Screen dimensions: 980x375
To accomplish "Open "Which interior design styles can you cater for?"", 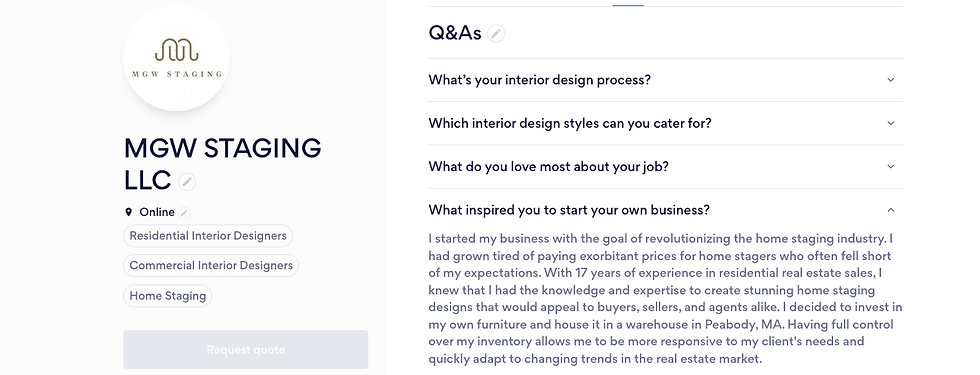I will coord(666,123).
